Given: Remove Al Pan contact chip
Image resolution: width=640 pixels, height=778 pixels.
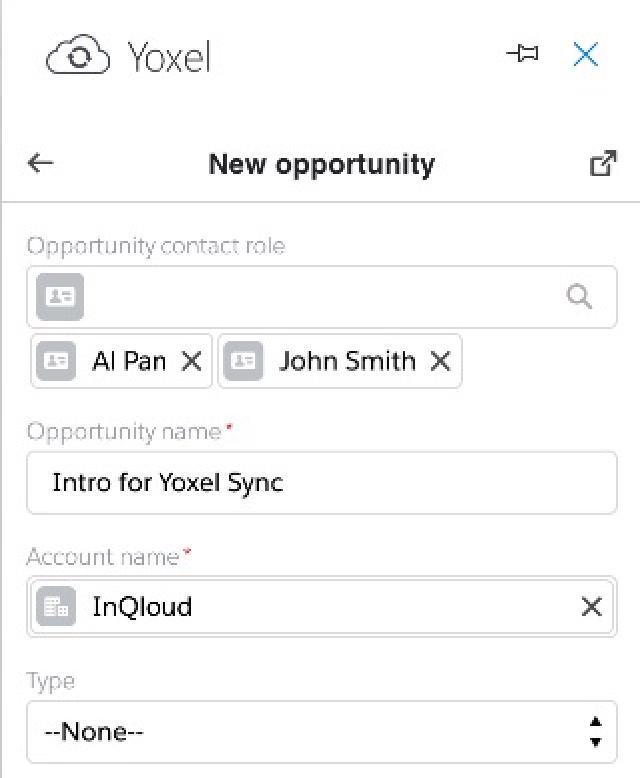Looking at the screenshot, I should (x=192, y=361).
